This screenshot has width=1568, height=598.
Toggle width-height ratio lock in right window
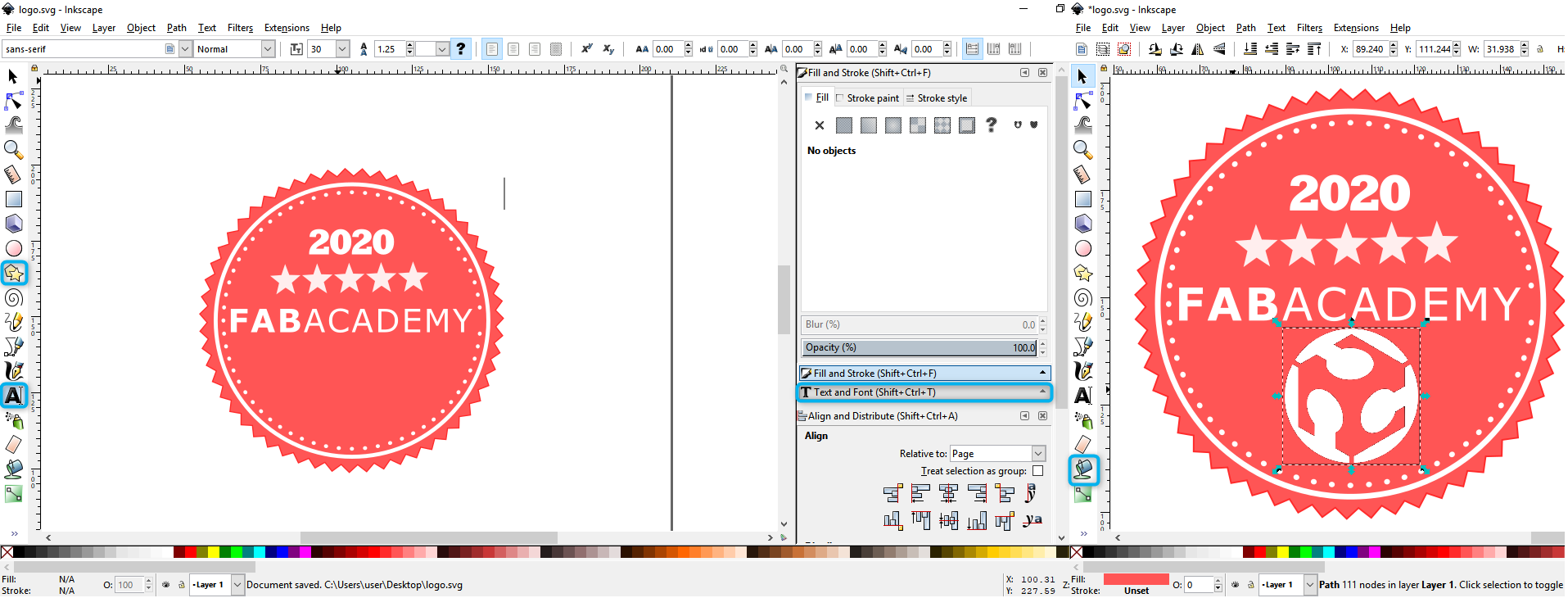[1540, 49]
